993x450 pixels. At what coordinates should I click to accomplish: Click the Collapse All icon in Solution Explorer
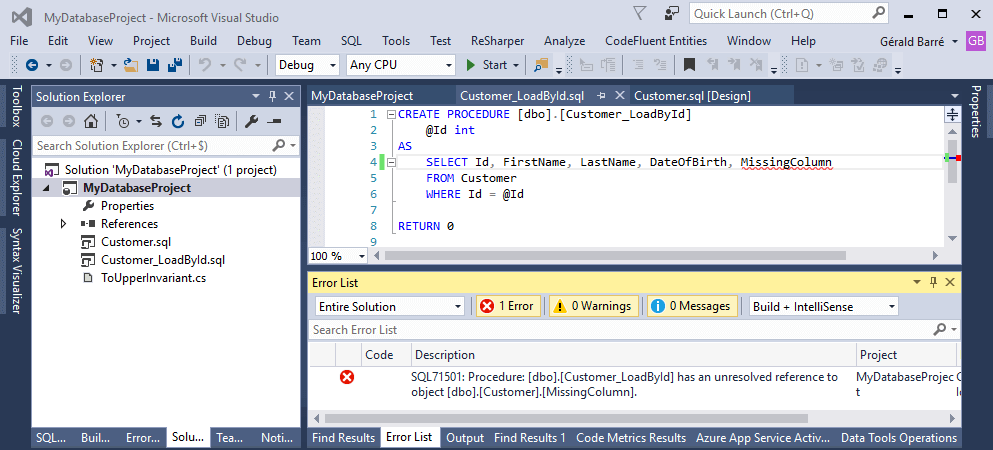pos(199,121)
